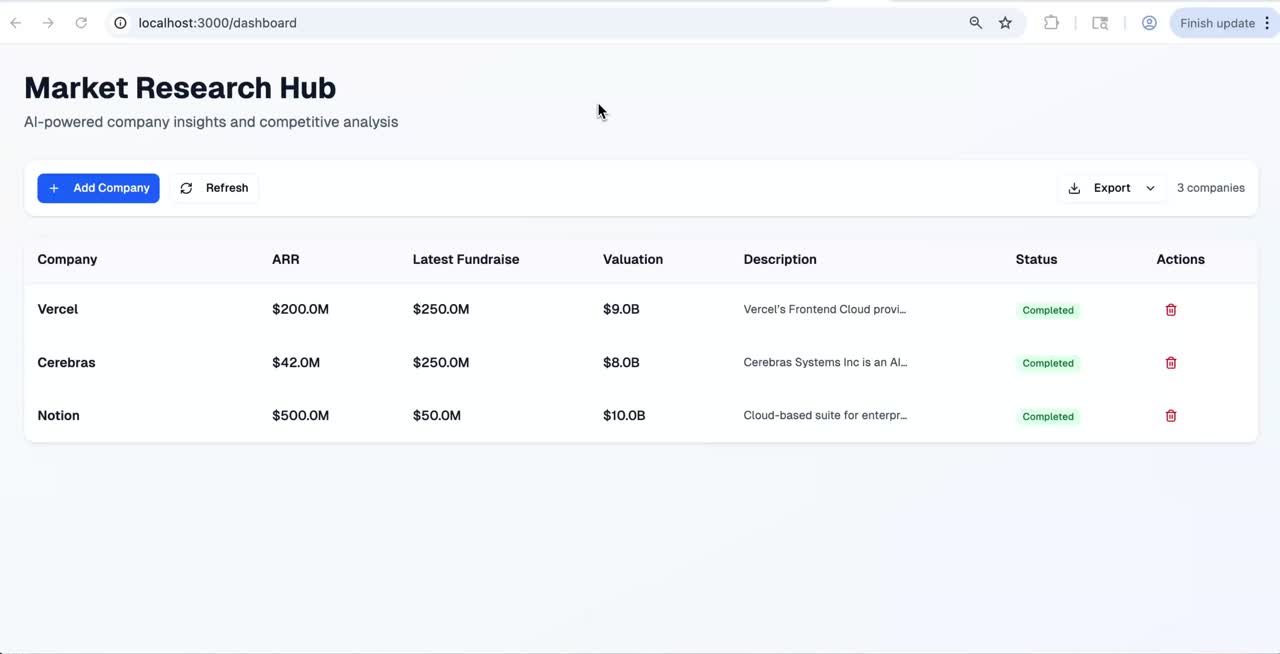Screen dimensions: 1280x654
Task: Open the browser three-dot menu
Action: (x=1269, y=23)
